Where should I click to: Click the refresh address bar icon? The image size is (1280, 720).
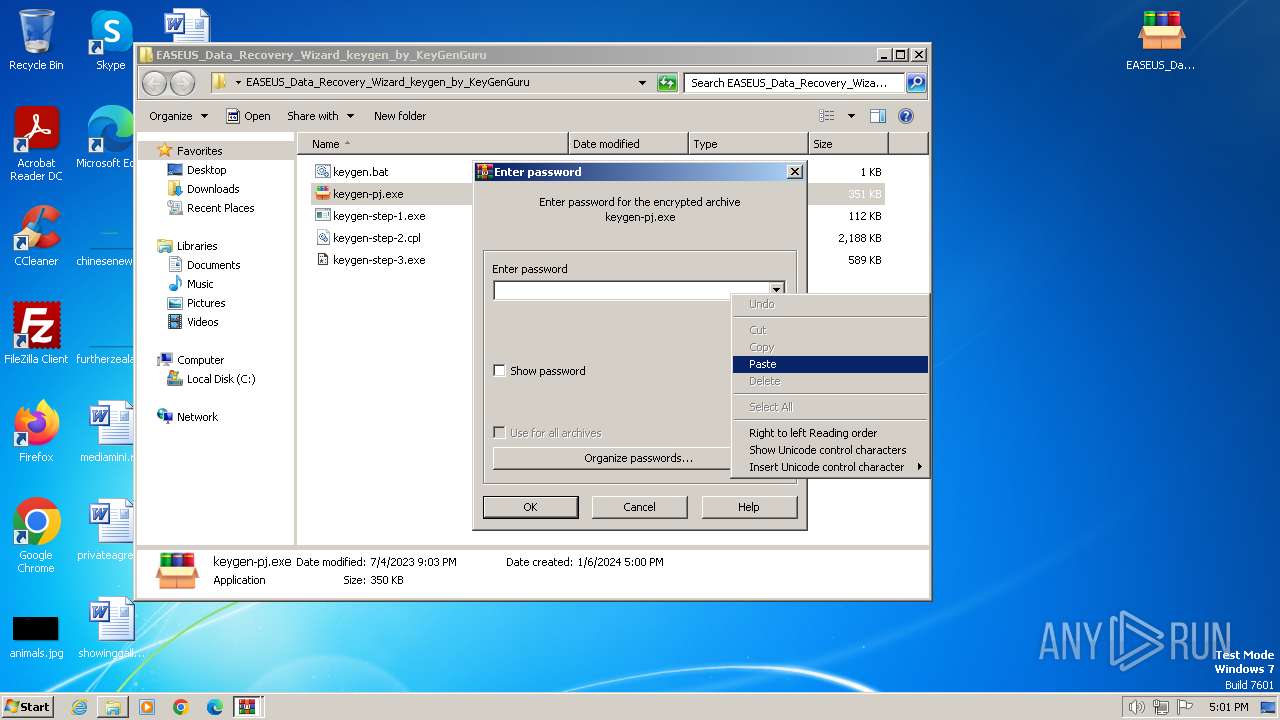pos(667,83)
